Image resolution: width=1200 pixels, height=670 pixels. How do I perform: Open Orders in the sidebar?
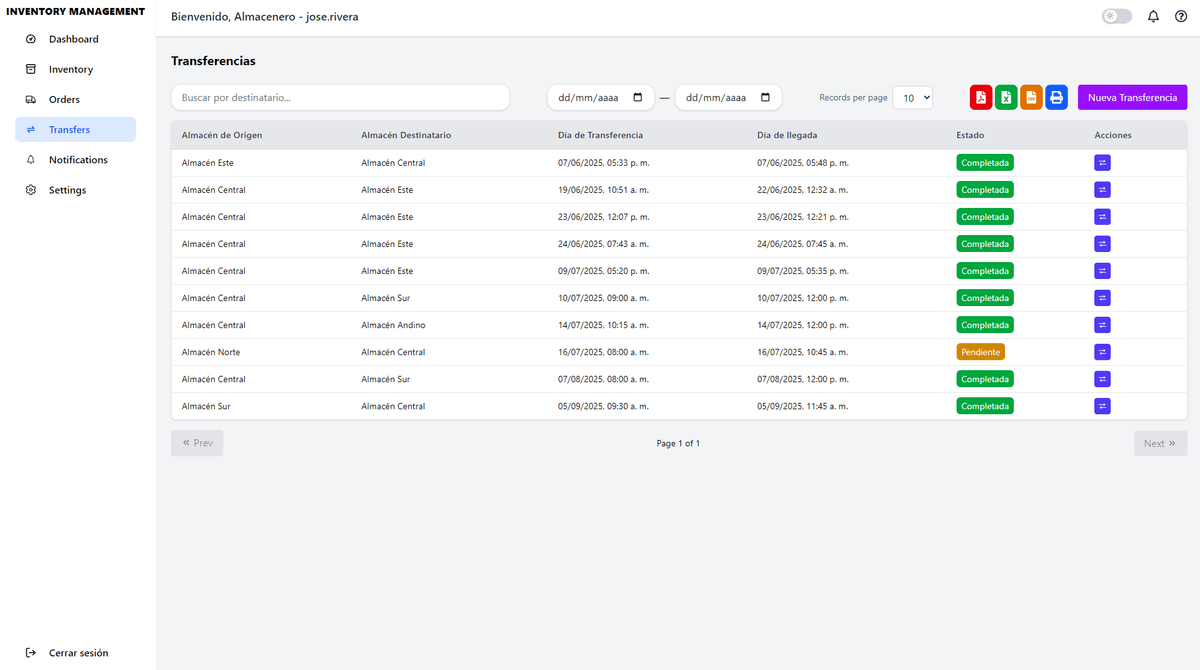(x=75, y=99)
